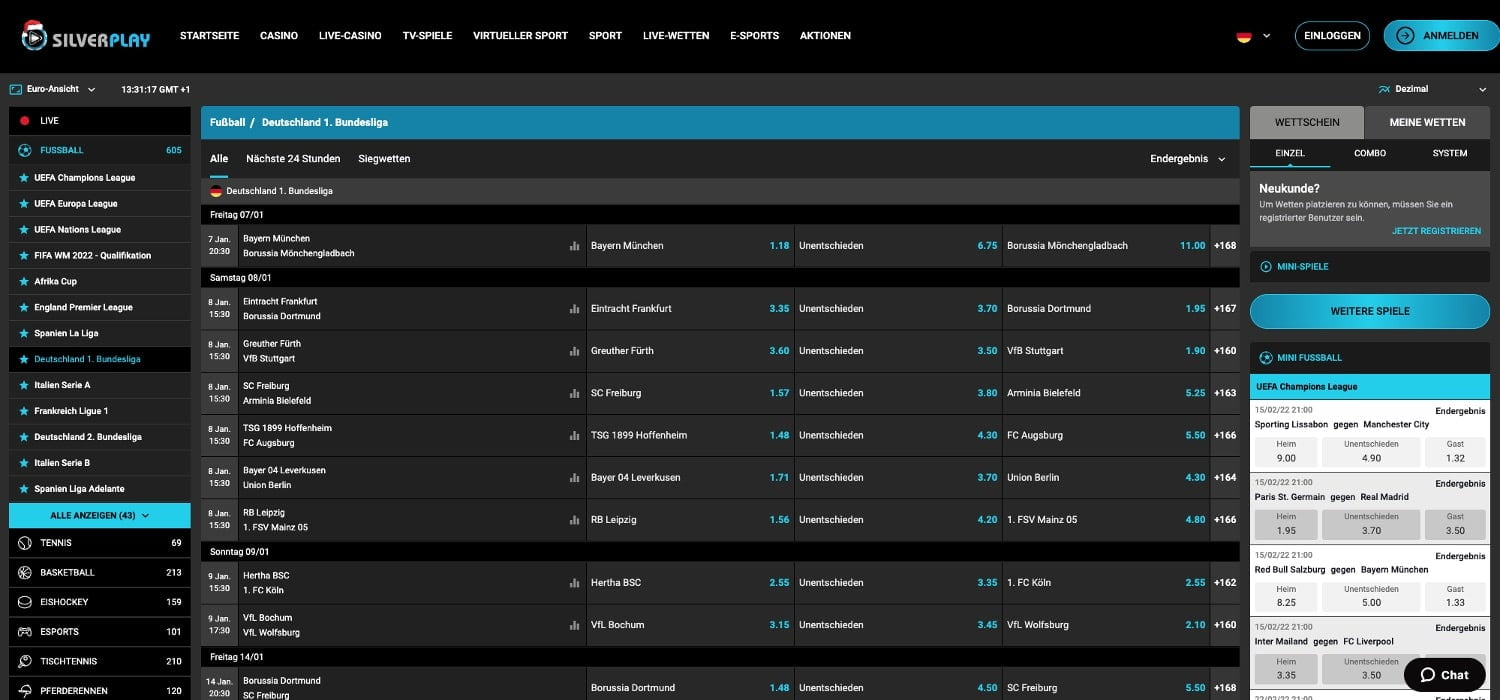Select Borussia Mönchengladbach odds 11.00
1500x700 pixels.
(1106, 246)
